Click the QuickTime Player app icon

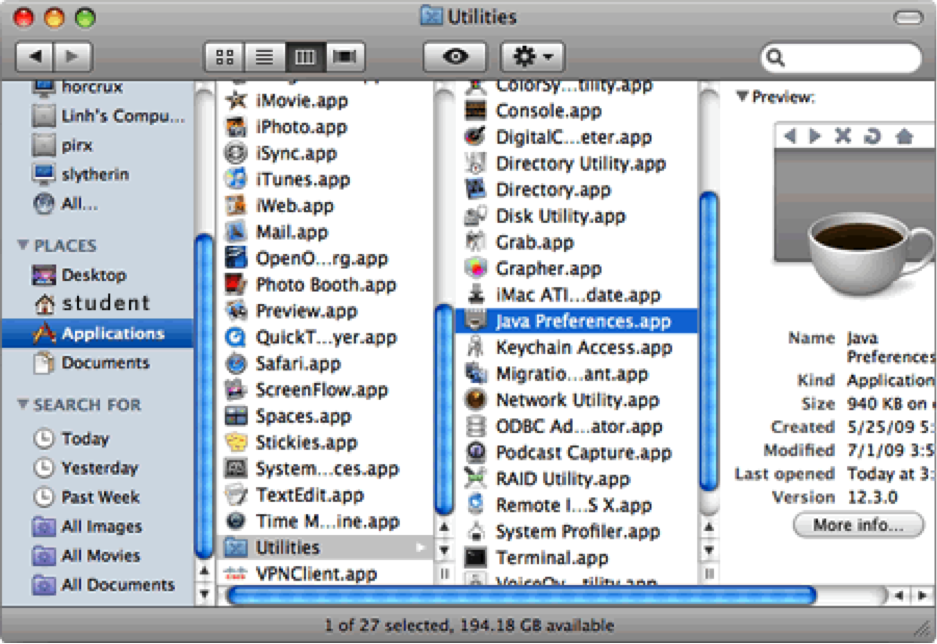pos(236,337)
